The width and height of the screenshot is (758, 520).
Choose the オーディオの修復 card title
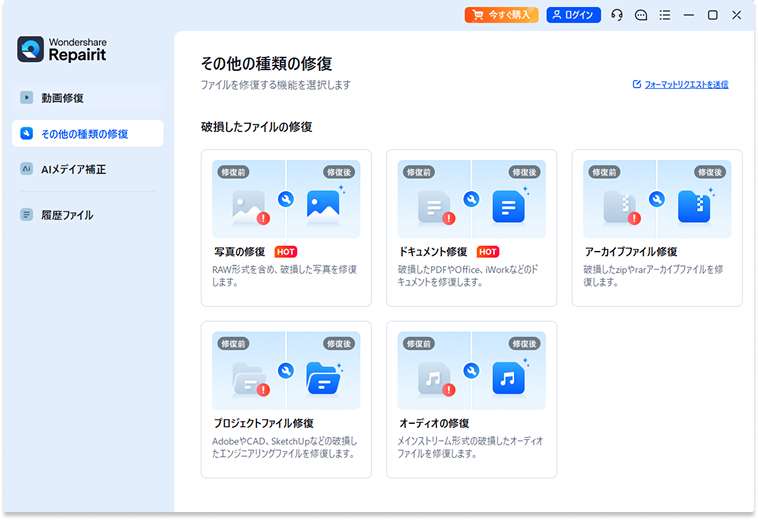coord(433,424)
